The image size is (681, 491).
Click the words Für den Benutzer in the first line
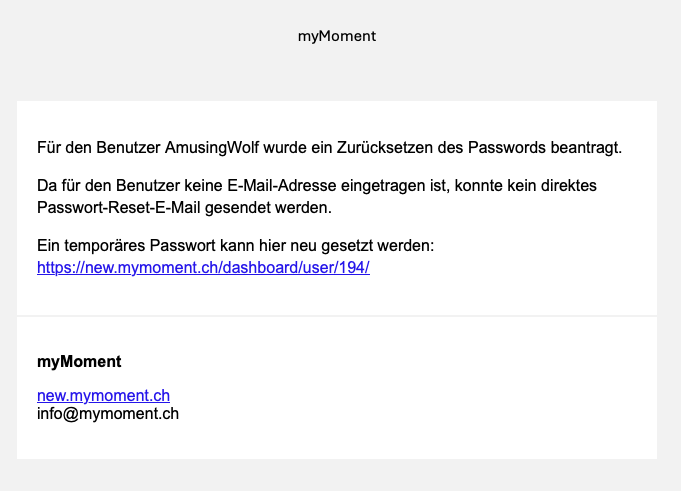[x=93, y=148]
